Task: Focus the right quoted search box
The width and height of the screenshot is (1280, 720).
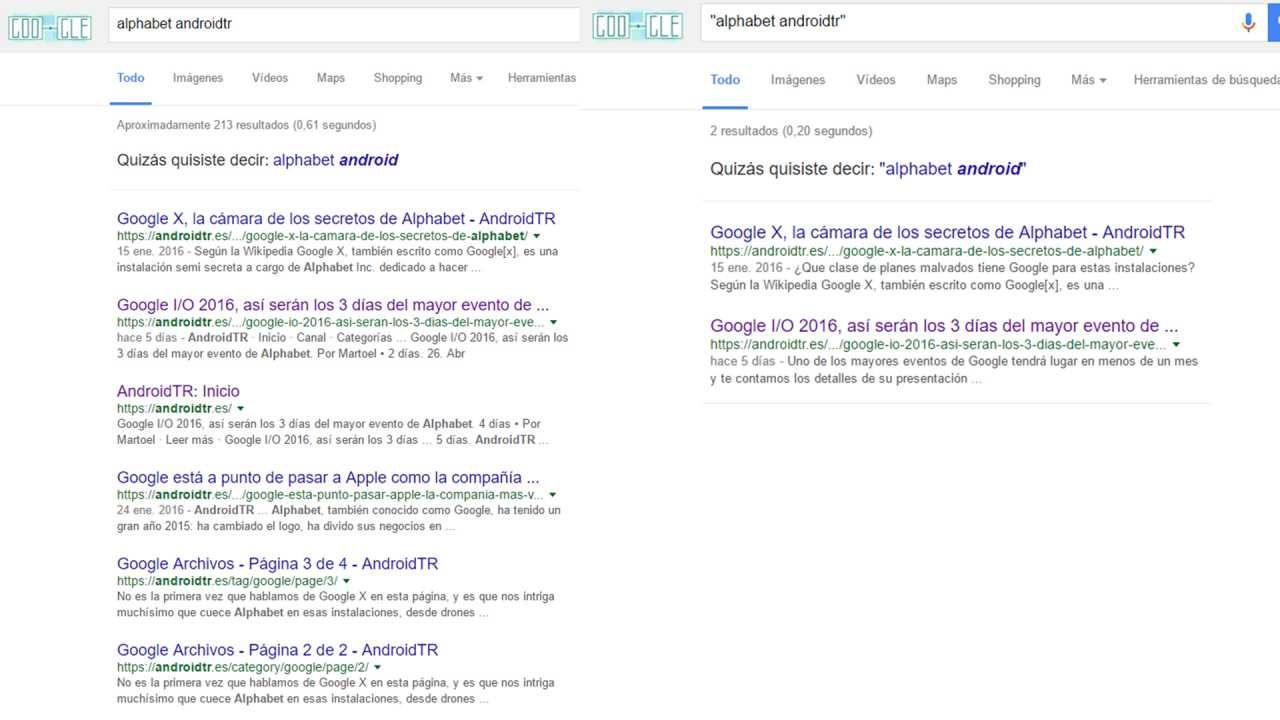Action: (968, 22)
